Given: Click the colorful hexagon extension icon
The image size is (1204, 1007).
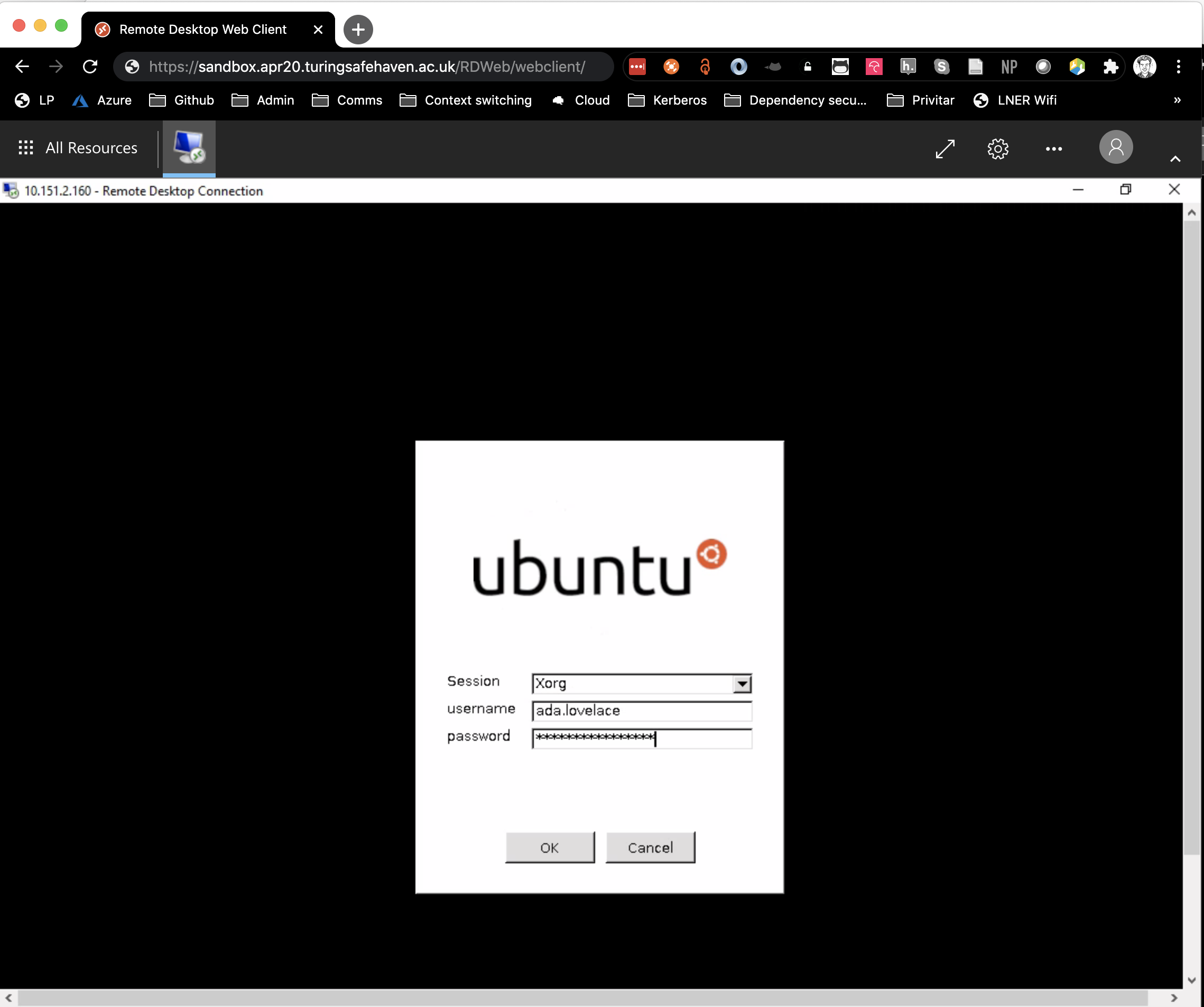Looking at the screenshot, I should click(x=1077, y=67).
